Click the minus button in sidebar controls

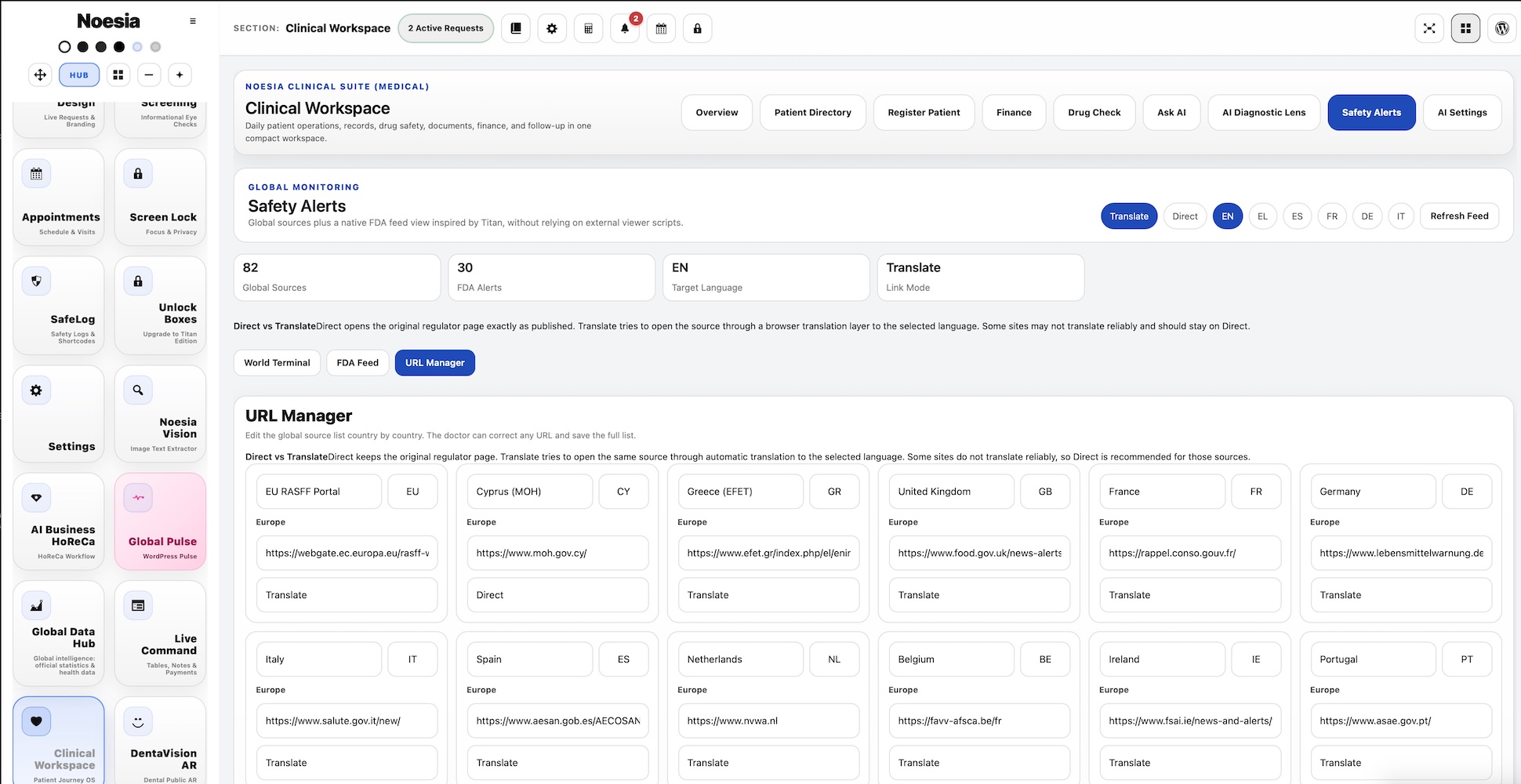(x=149, y=75)
